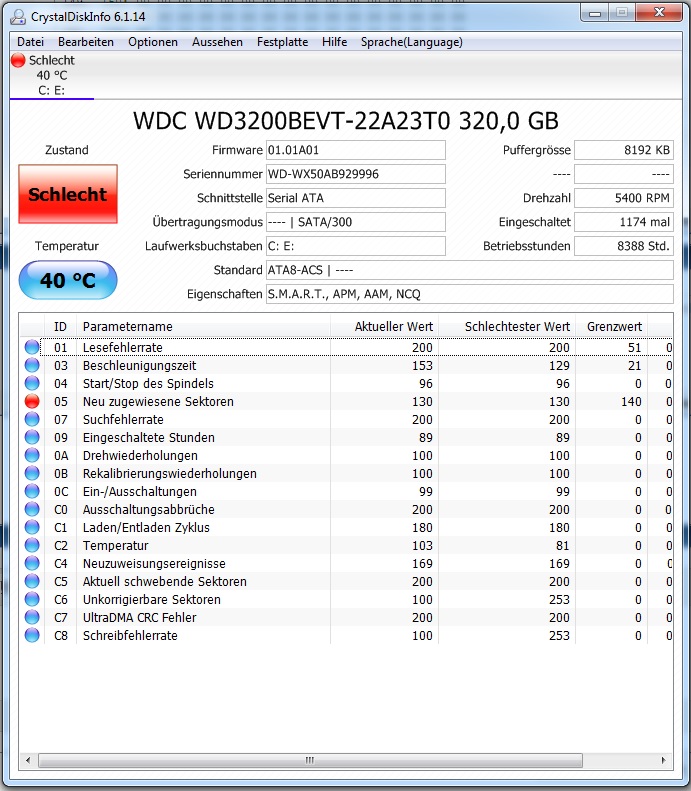The height and width of the screenshot is (791, 691).
Task: Click the Übertragungsmodus field SATA/300
Action: tap(356, 222)
